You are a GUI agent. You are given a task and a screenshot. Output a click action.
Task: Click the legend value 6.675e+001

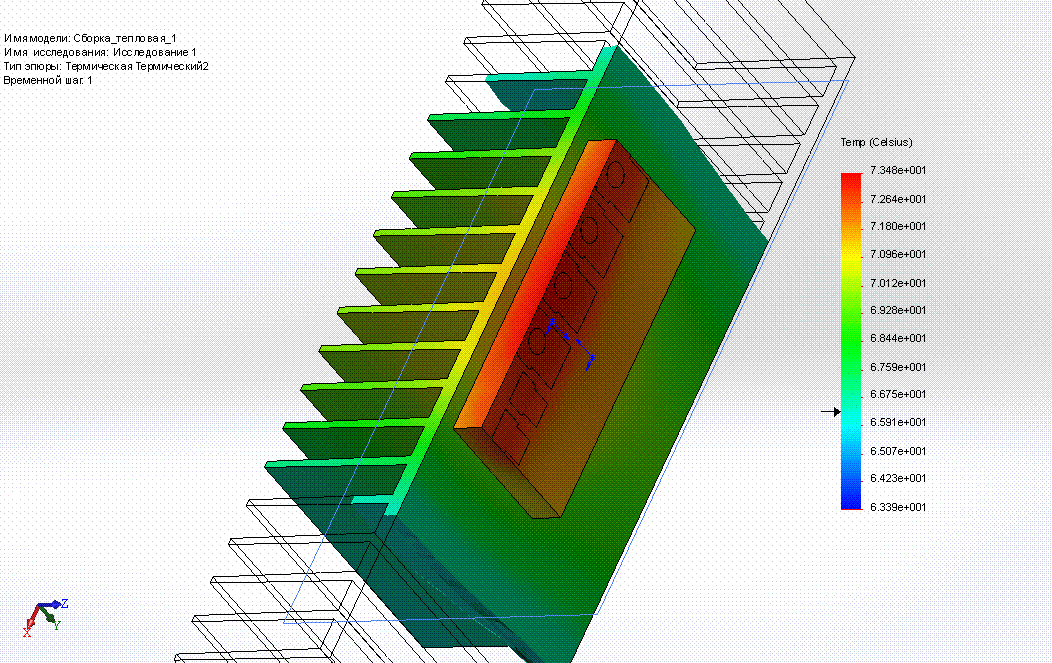(898, 394)
